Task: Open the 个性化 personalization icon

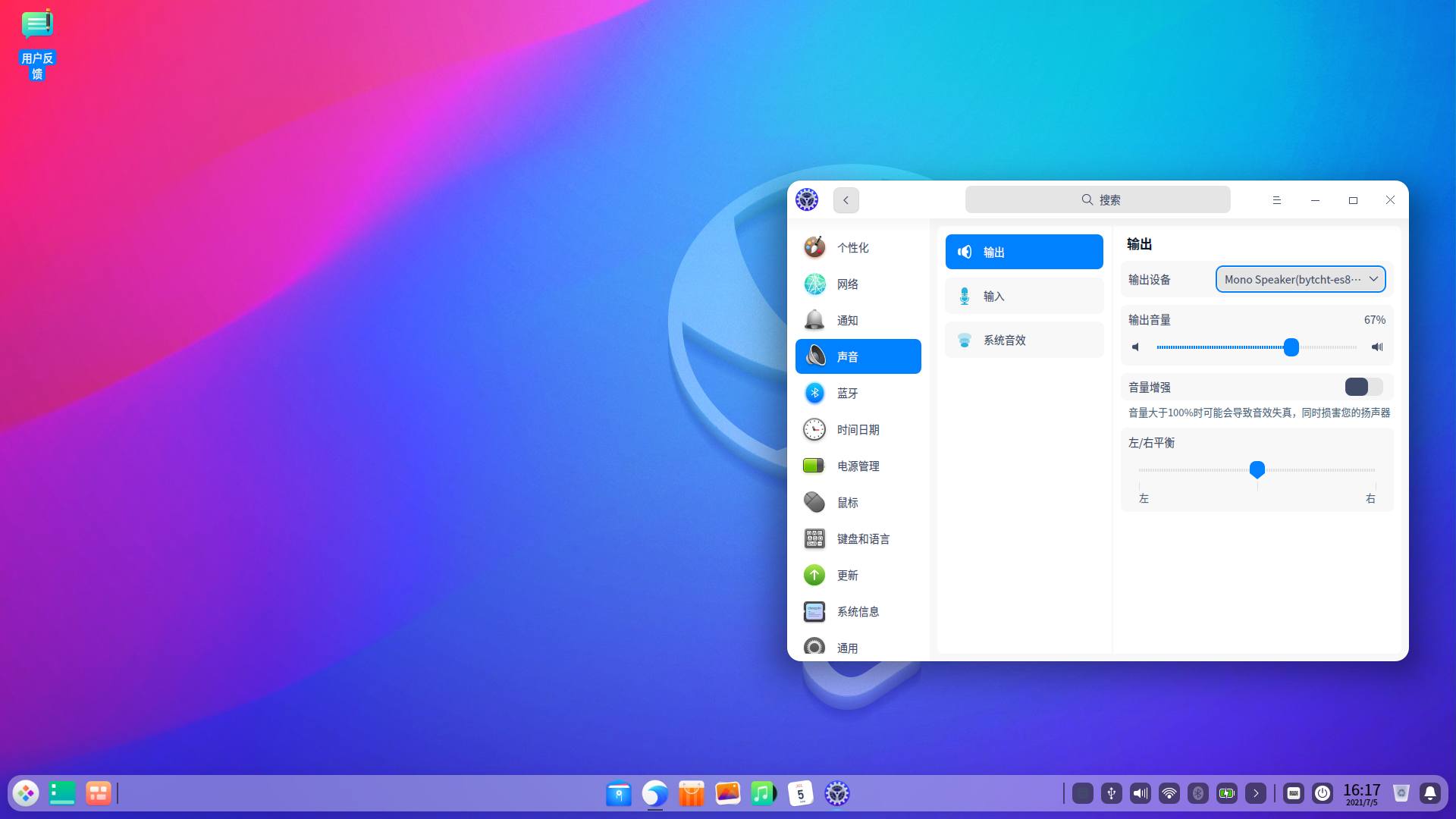Action: pos(814,247)
